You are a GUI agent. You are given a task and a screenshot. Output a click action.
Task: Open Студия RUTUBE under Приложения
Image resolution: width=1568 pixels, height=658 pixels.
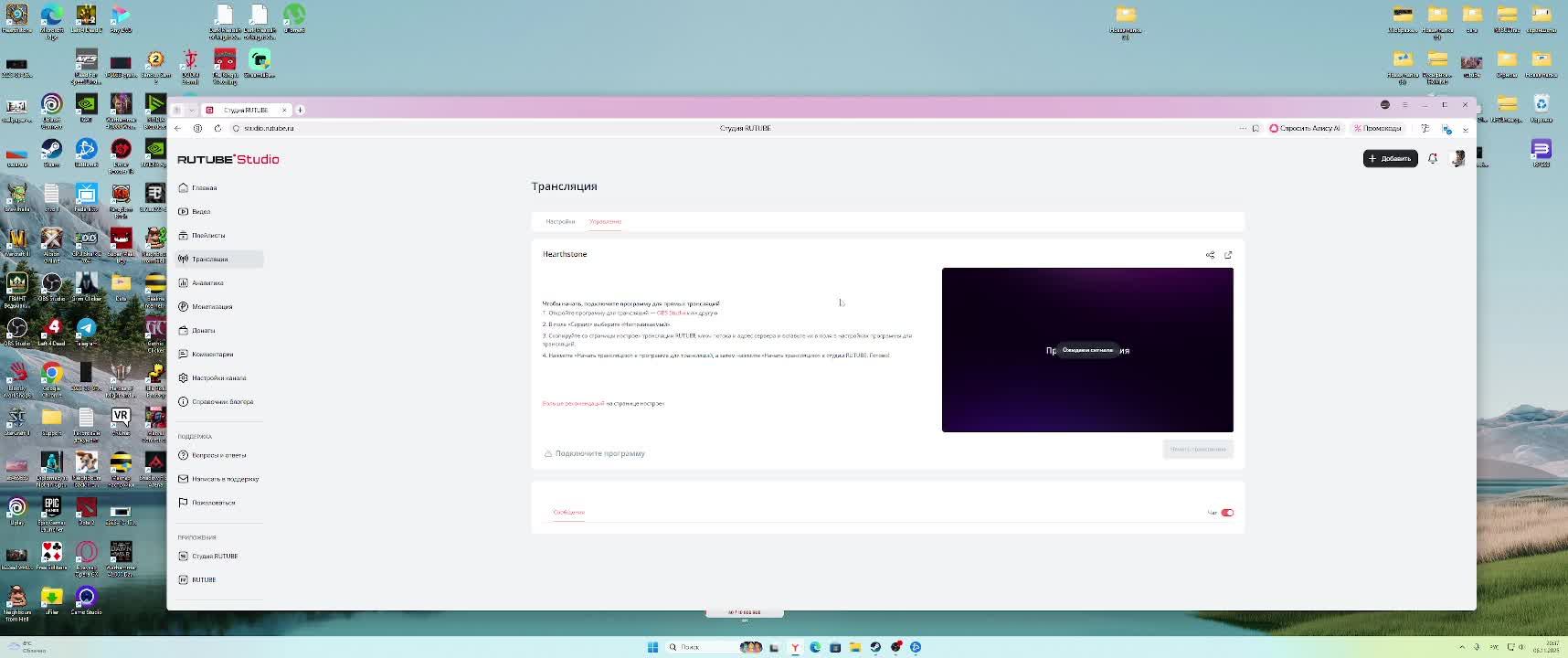[219, 556]
